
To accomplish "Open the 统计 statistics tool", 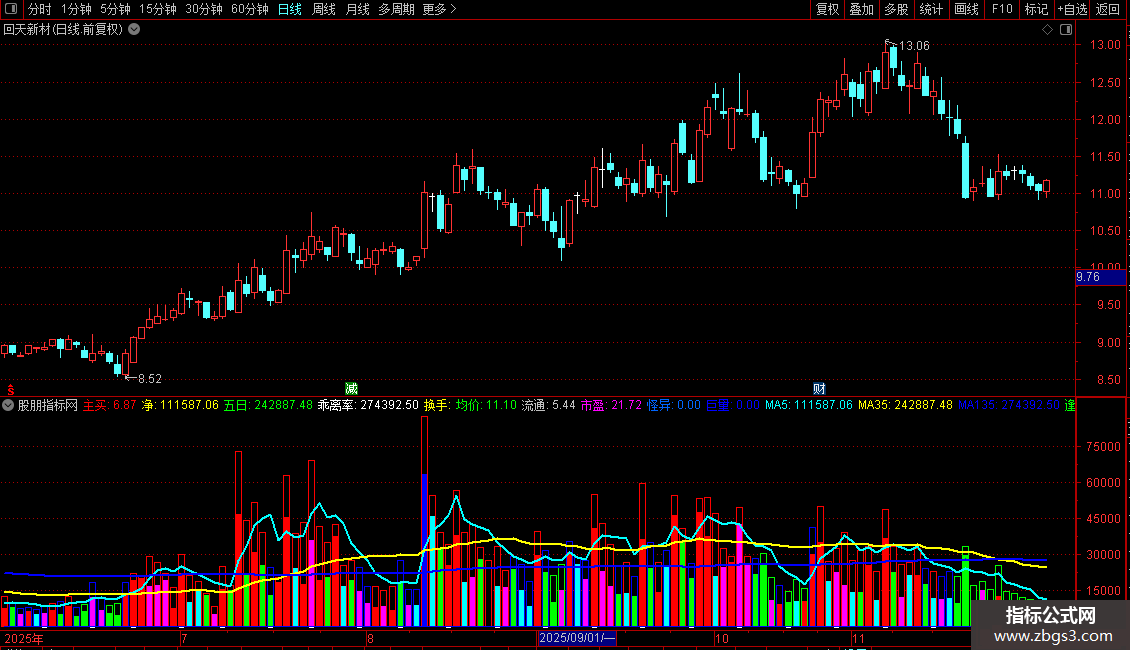I will [x=931, y=9].
